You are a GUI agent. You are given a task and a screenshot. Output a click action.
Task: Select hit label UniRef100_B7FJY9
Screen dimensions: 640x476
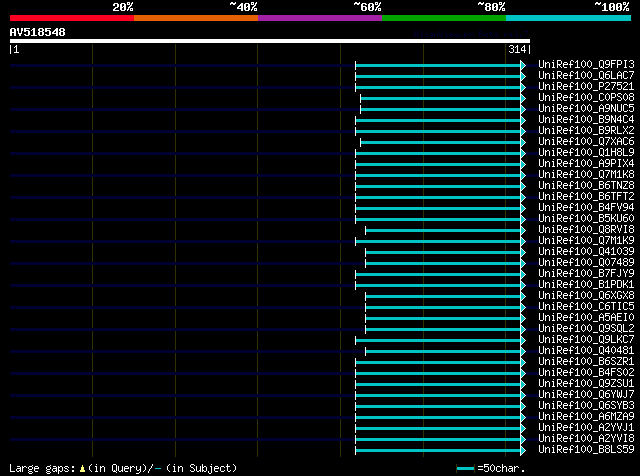pos(586,274)
